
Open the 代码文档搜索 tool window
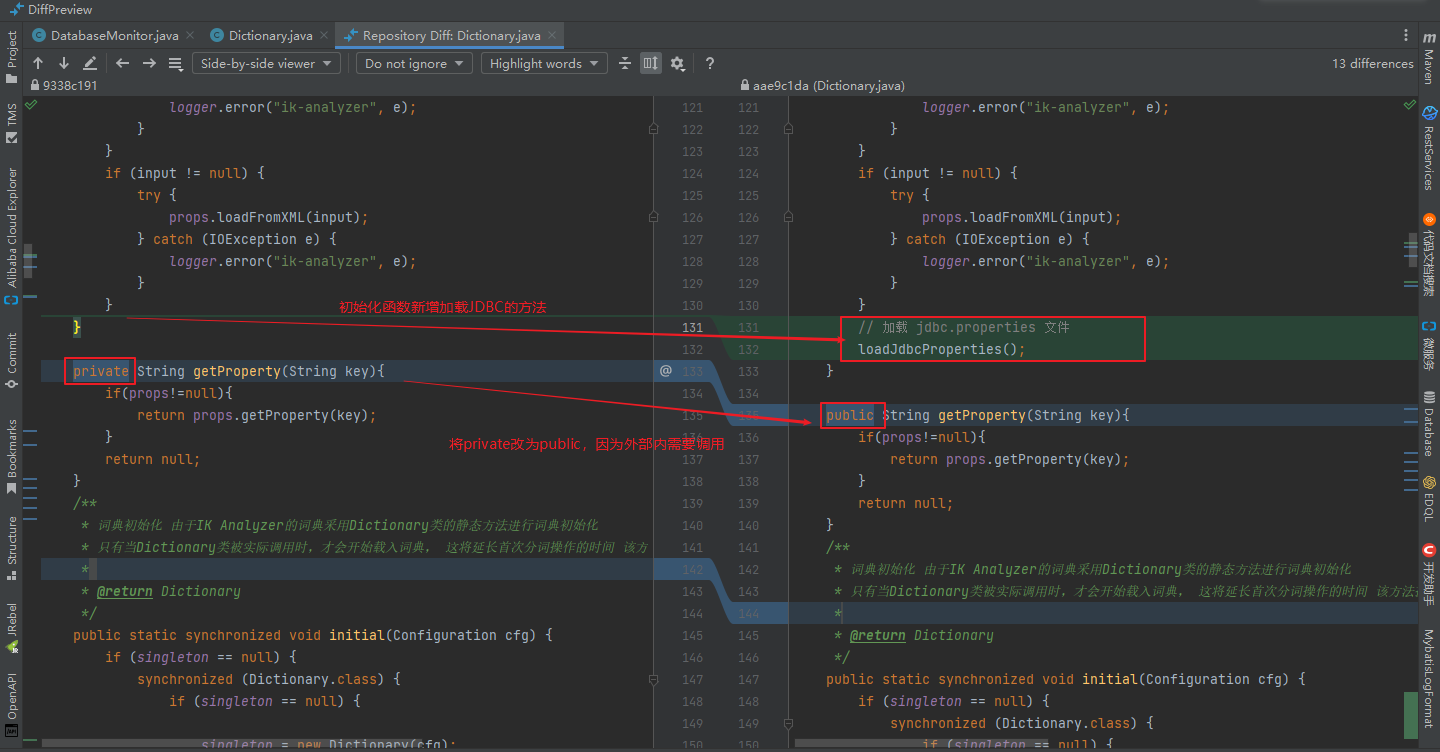(x=1429, y=253)
